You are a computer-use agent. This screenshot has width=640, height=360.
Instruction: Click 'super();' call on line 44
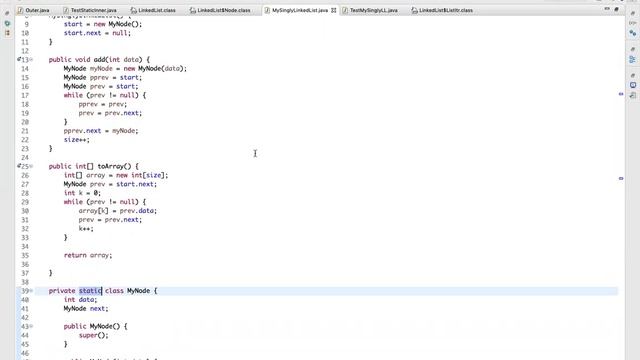coord(93,335)
